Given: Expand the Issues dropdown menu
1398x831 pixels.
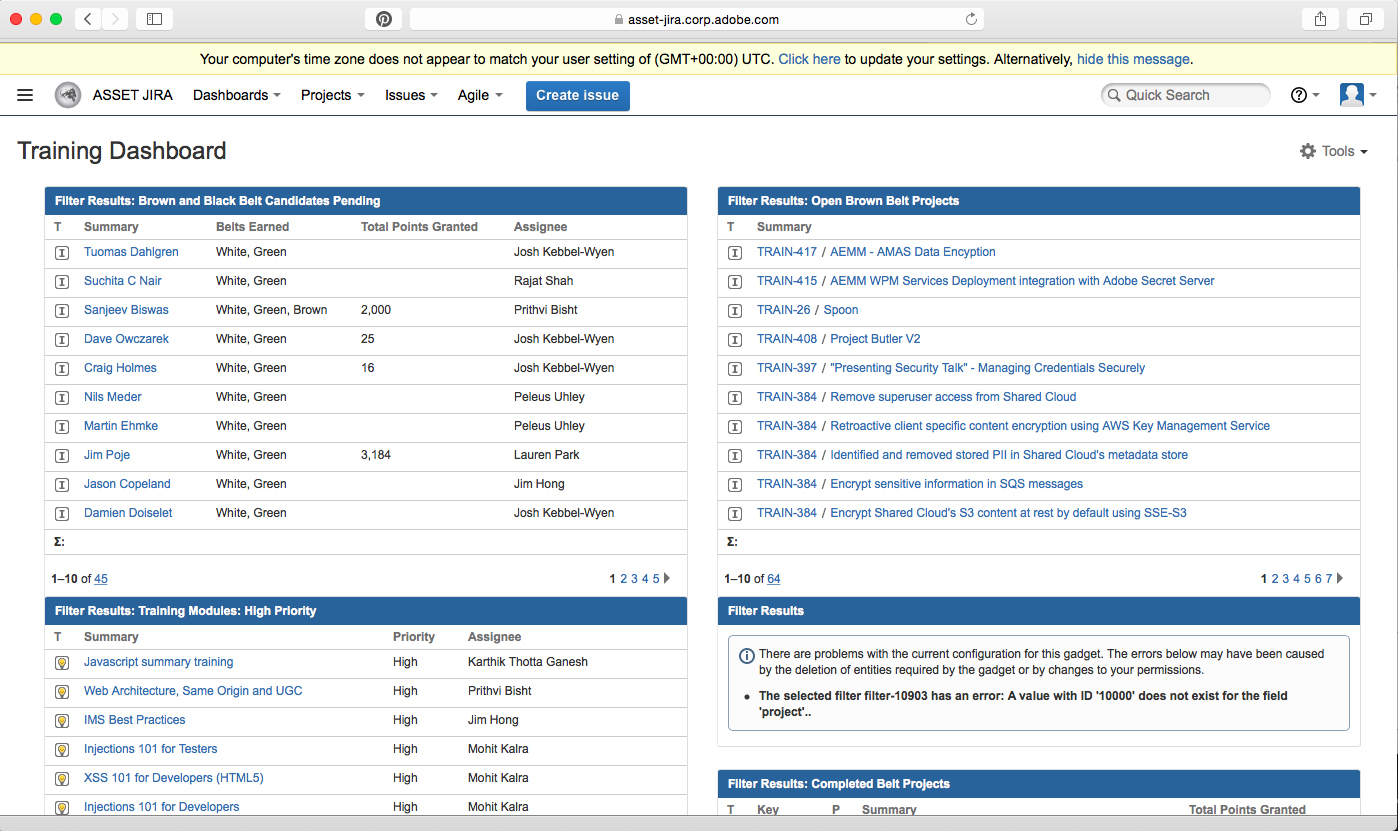Looking at the screenshot, I should tap(411, 95).
